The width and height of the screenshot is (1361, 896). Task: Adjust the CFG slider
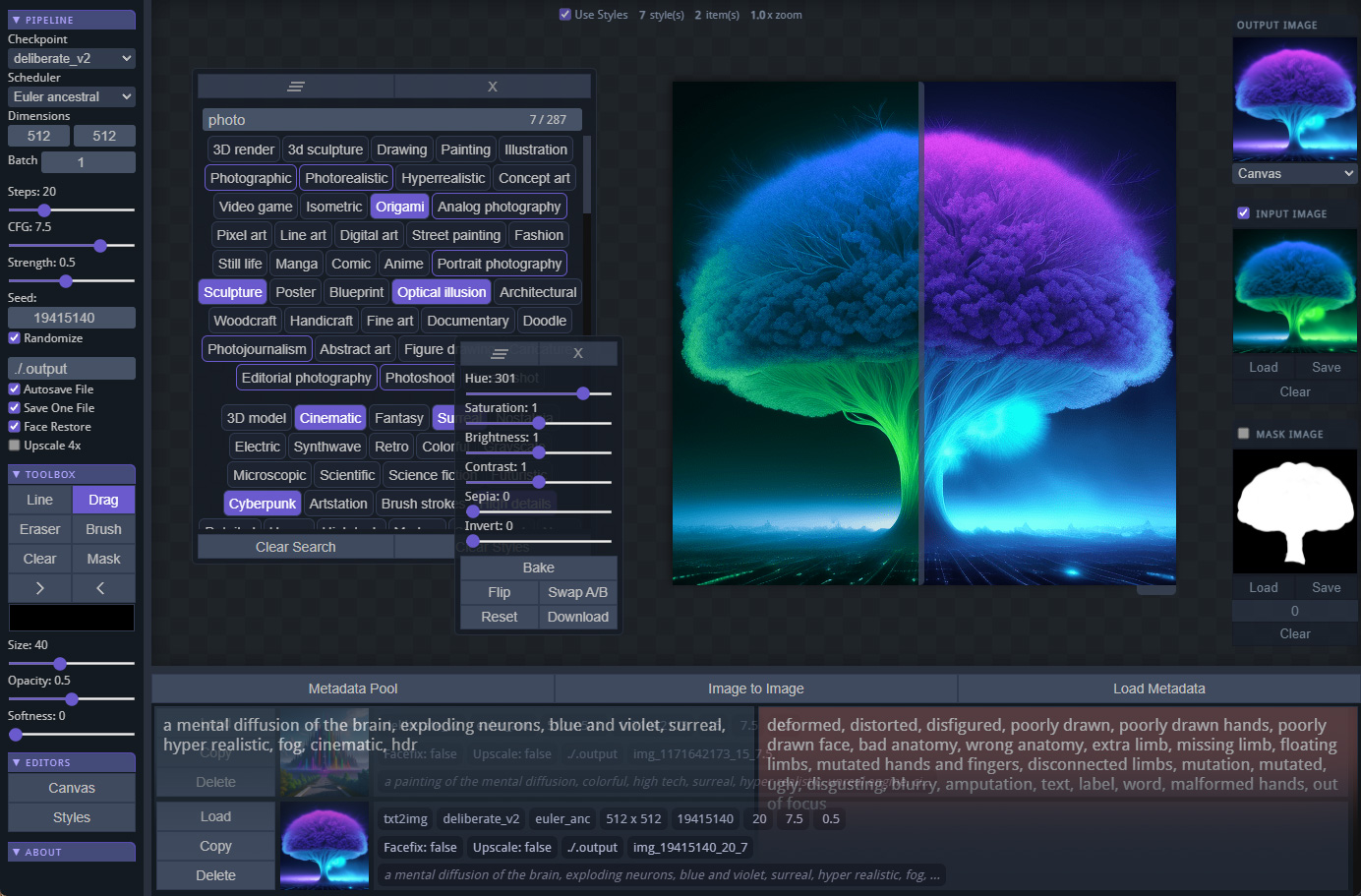71,245
